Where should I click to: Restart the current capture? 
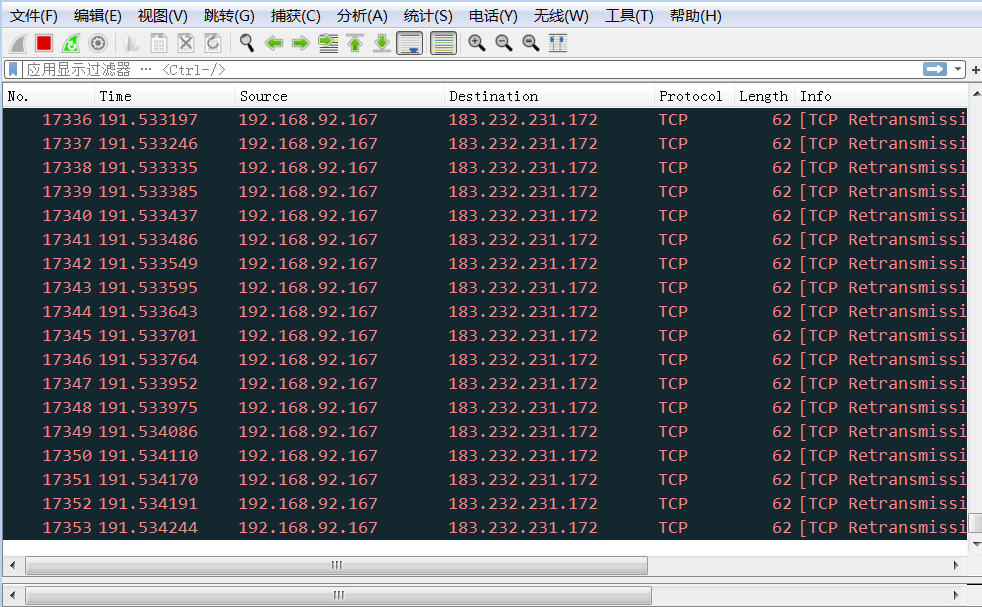[x=71, y=43]
